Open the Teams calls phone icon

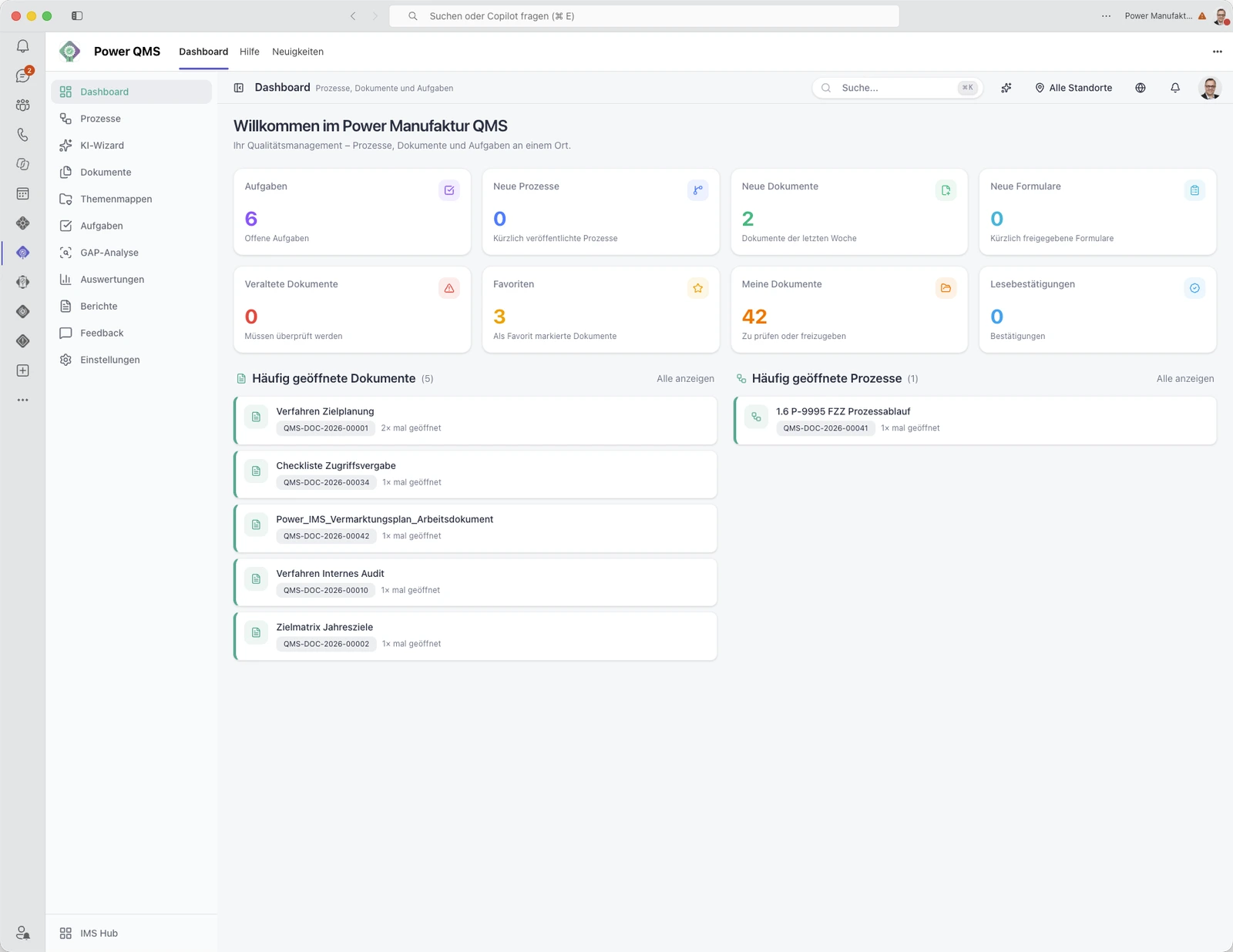[23, 135]
